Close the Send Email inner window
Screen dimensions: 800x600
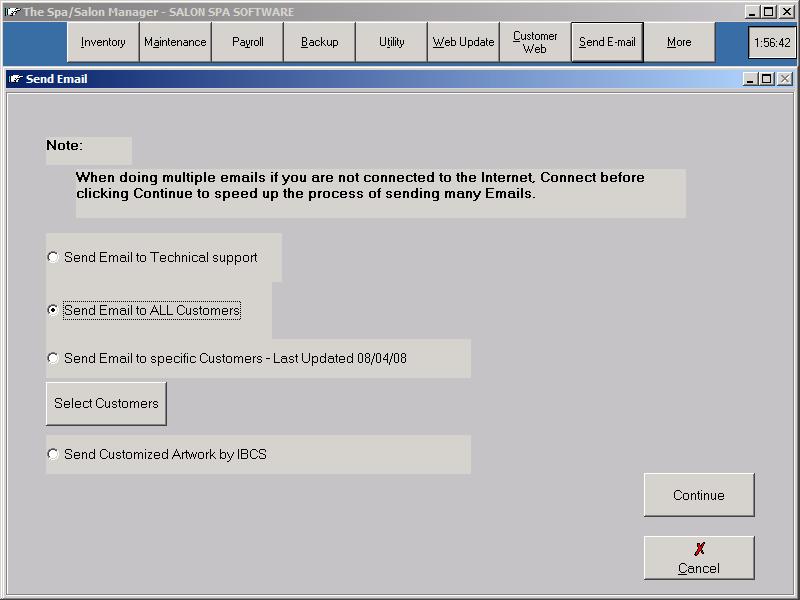pyautogui.click(x=784, y=79)
